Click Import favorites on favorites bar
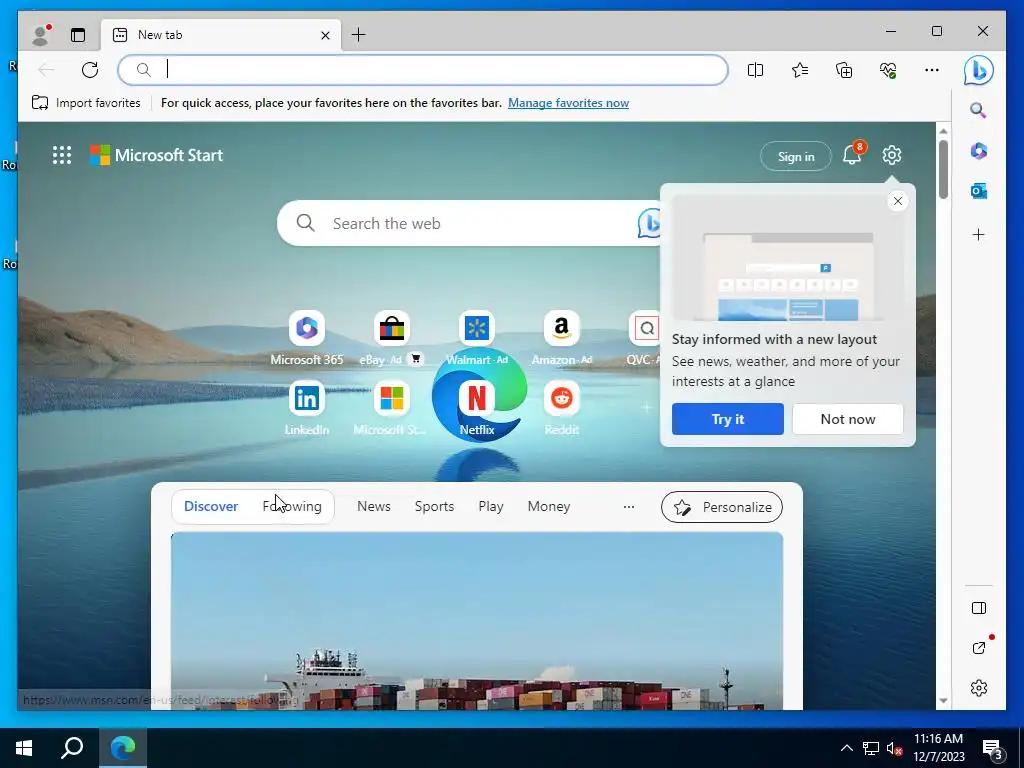1024x768 pixels. point(86,103)
